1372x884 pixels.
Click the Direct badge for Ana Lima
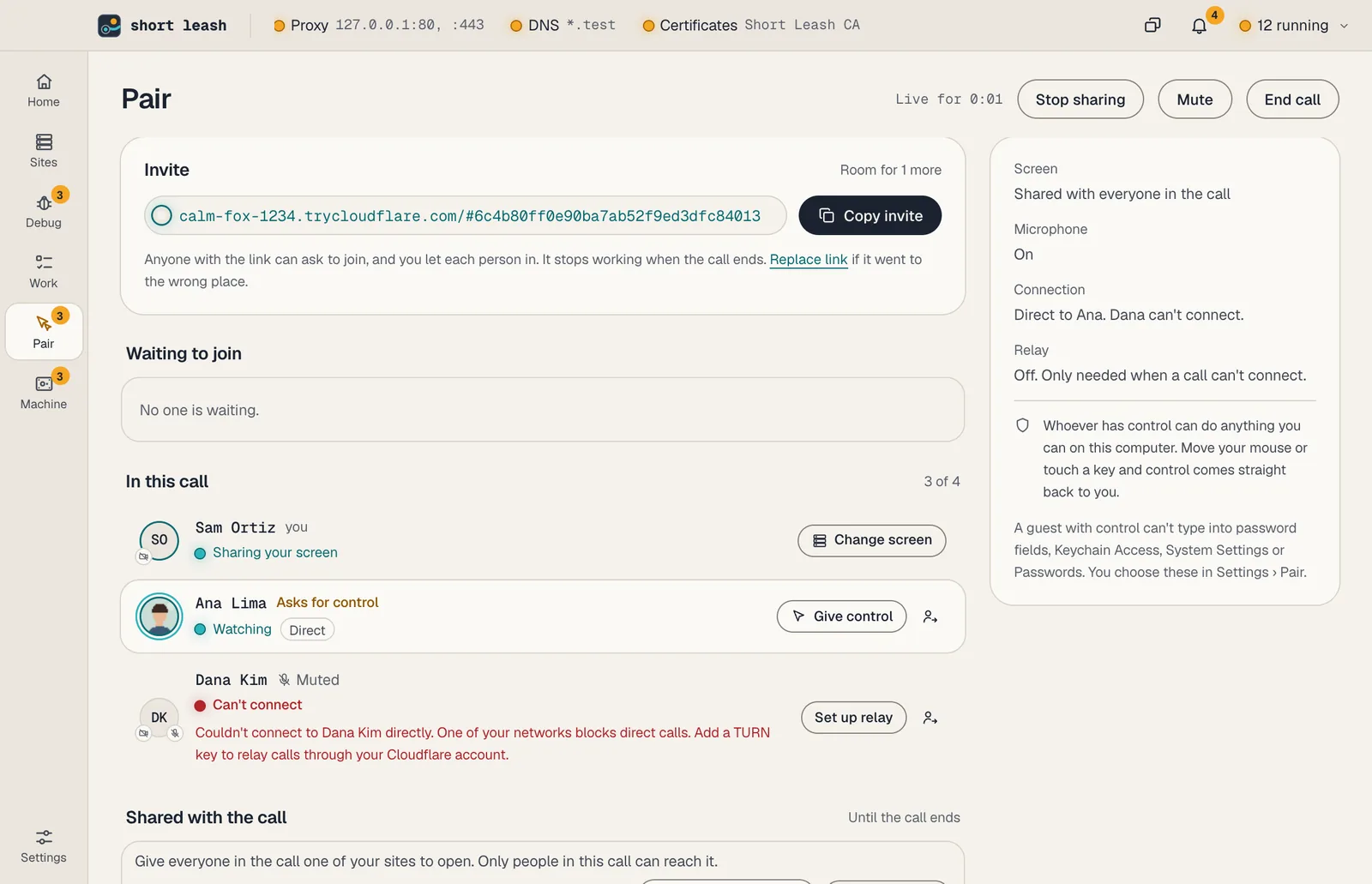(307, 630)
